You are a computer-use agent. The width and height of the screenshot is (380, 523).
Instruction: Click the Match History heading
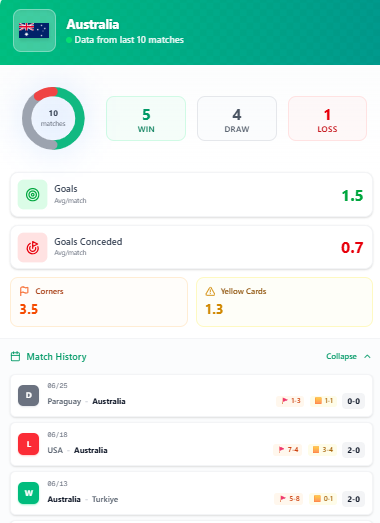coord(56,357)
